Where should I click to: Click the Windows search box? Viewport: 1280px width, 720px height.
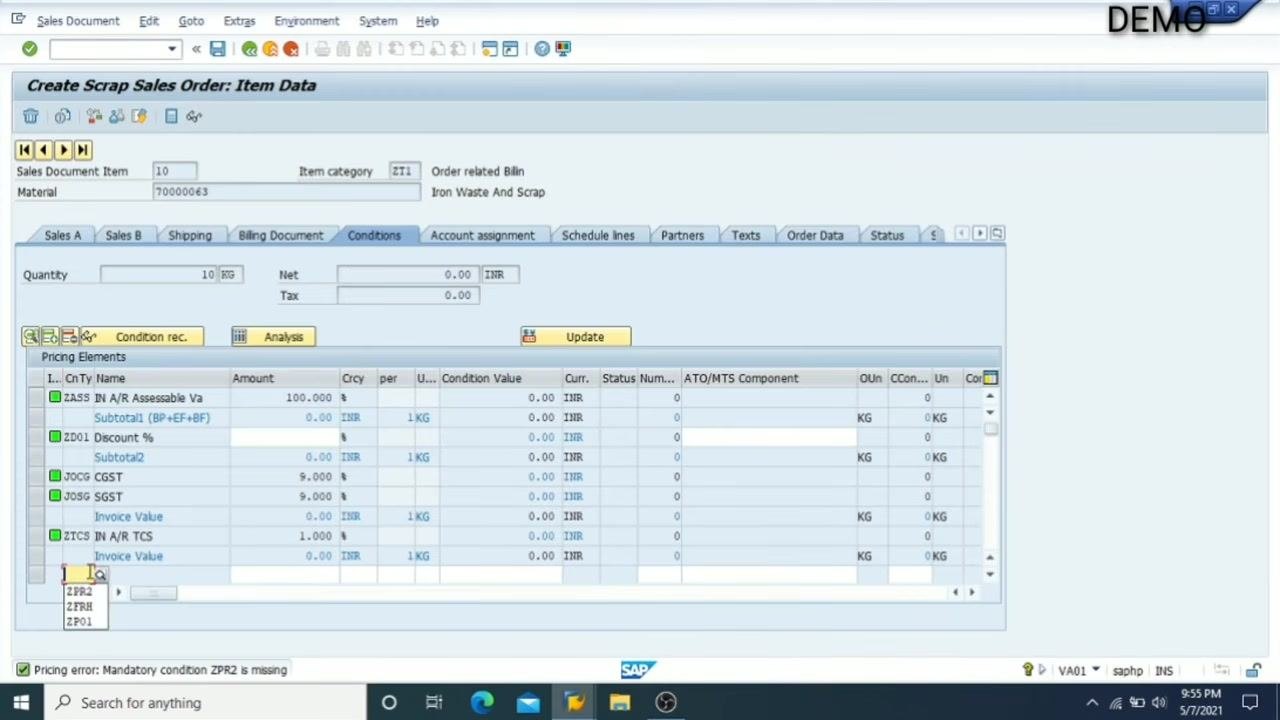pyautogui.click(x=206, y=702)
